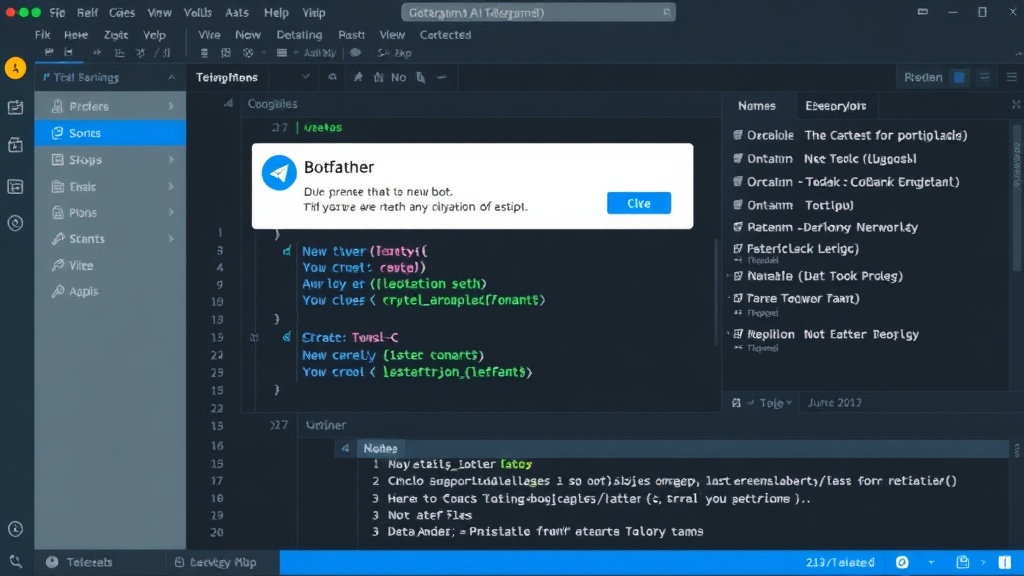Click the Roden button at top right
Image resolution: width=1024 pixels, height=576 pixels.
pyautogui.click(x=923, y=77)
